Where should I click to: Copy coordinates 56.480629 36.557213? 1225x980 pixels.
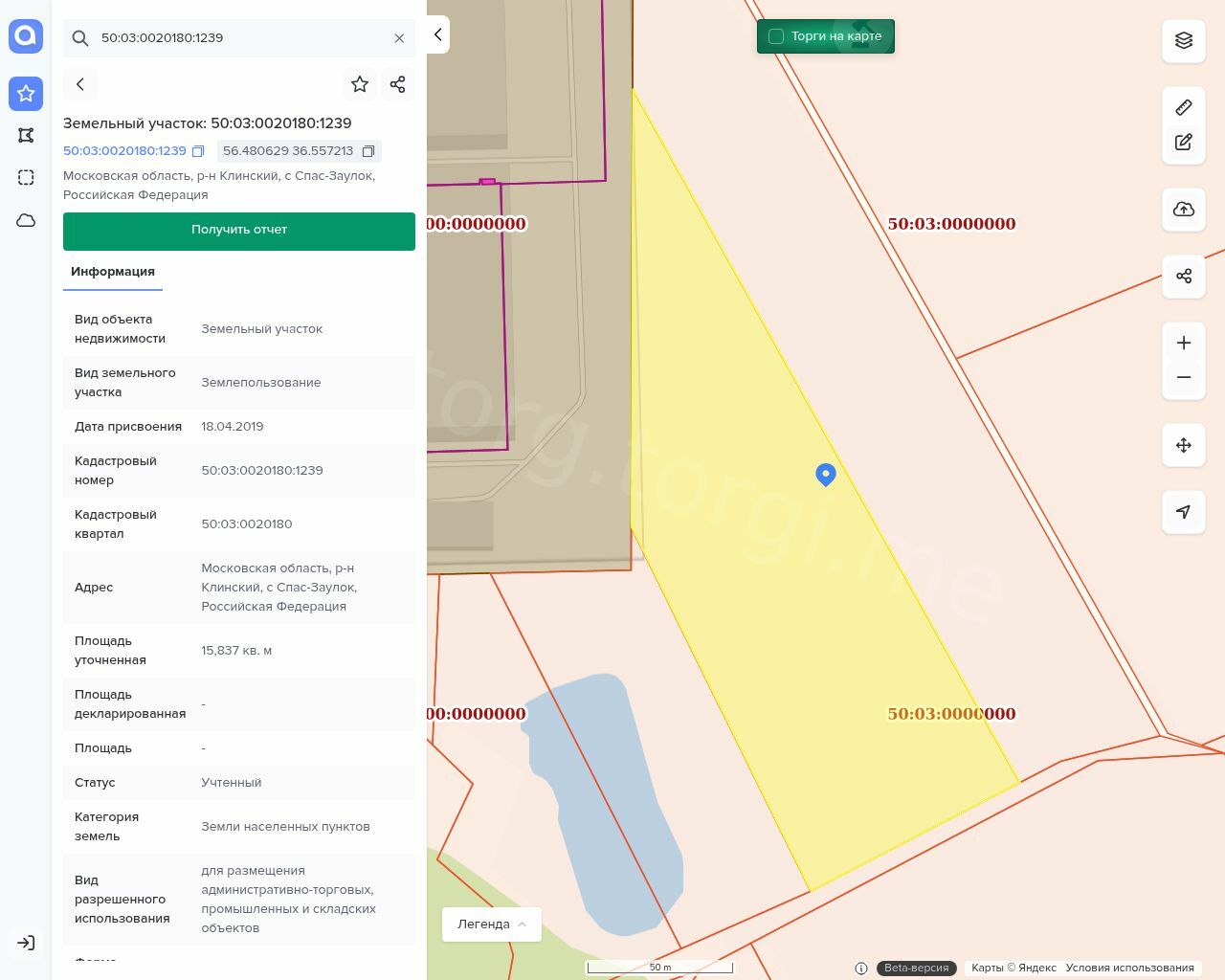click(x=368, y=151)
